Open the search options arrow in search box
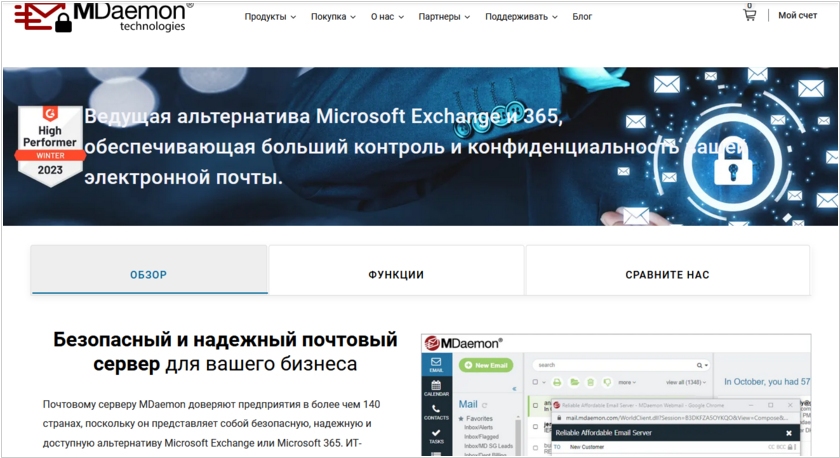 706,365
